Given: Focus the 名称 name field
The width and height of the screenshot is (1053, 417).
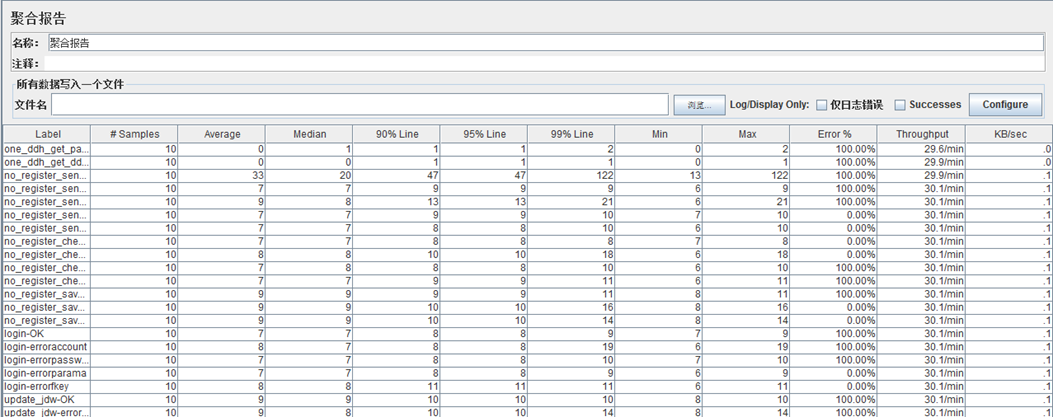Looking at the screenshot, I should (545, 43).
